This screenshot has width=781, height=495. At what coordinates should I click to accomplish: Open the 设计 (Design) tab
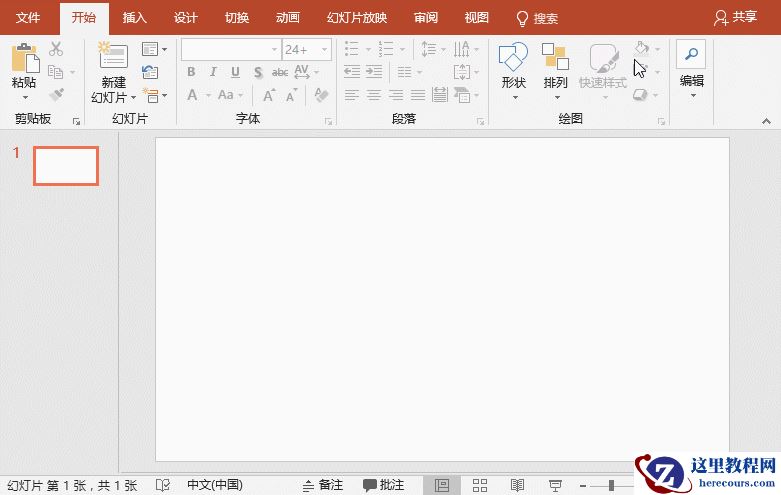(185, 18)
